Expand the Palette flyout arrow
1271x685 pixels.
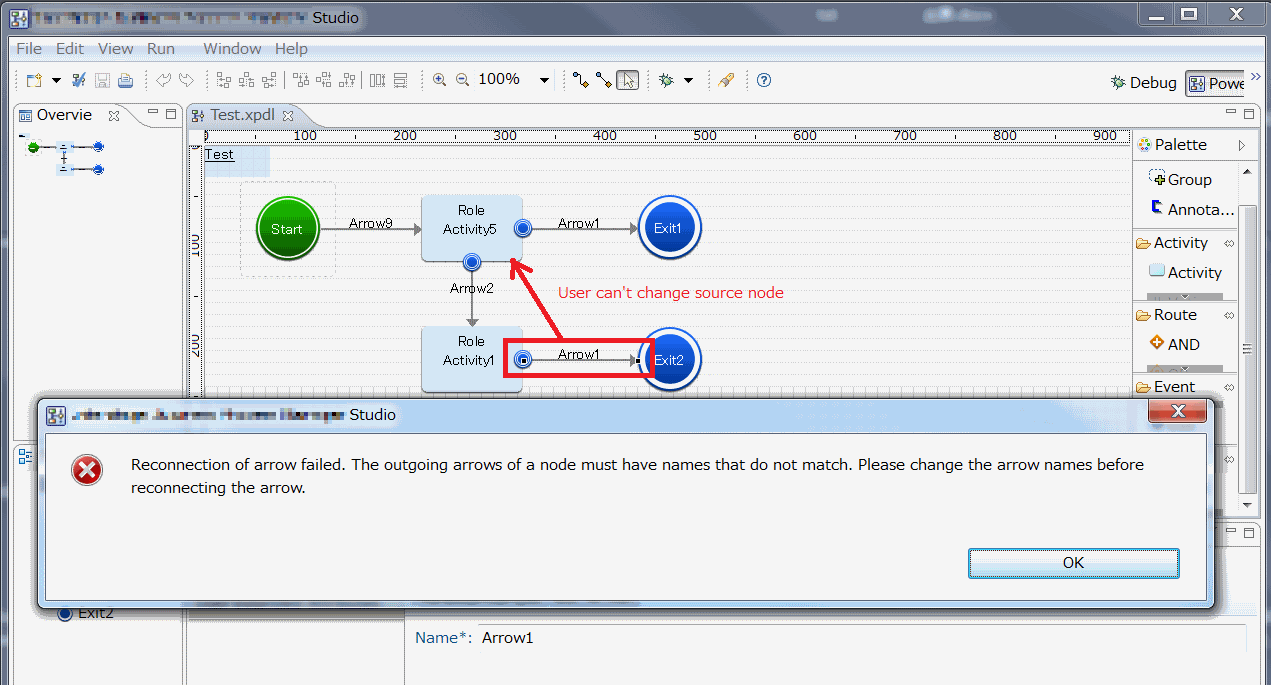[1242, 145]
